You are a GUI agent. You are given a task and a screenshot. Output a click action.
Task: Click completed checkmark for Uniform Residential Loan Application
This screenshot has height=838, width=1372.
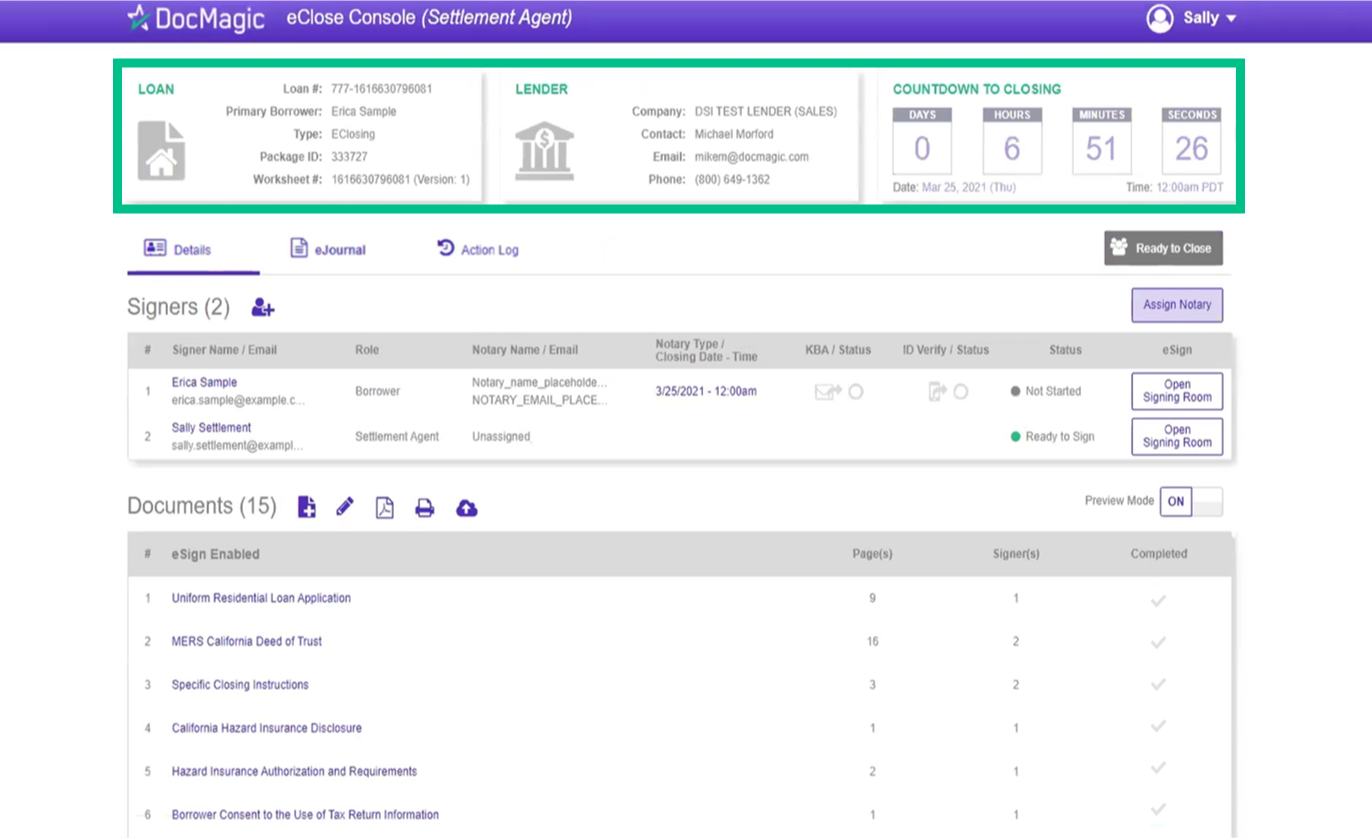1158,600
